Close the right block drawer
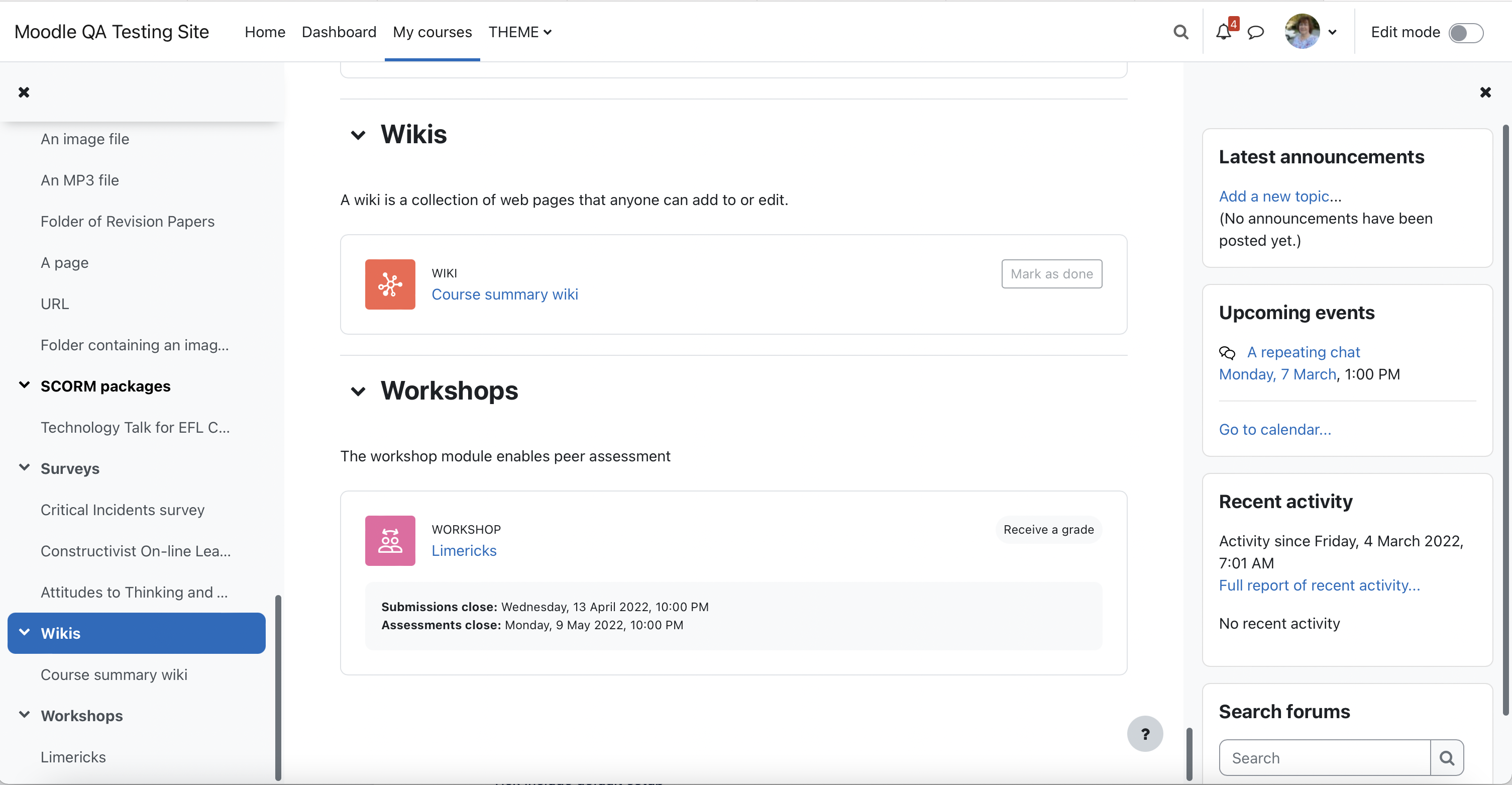The height and width of the screenshot is (785, 1512). [1485, 92]
